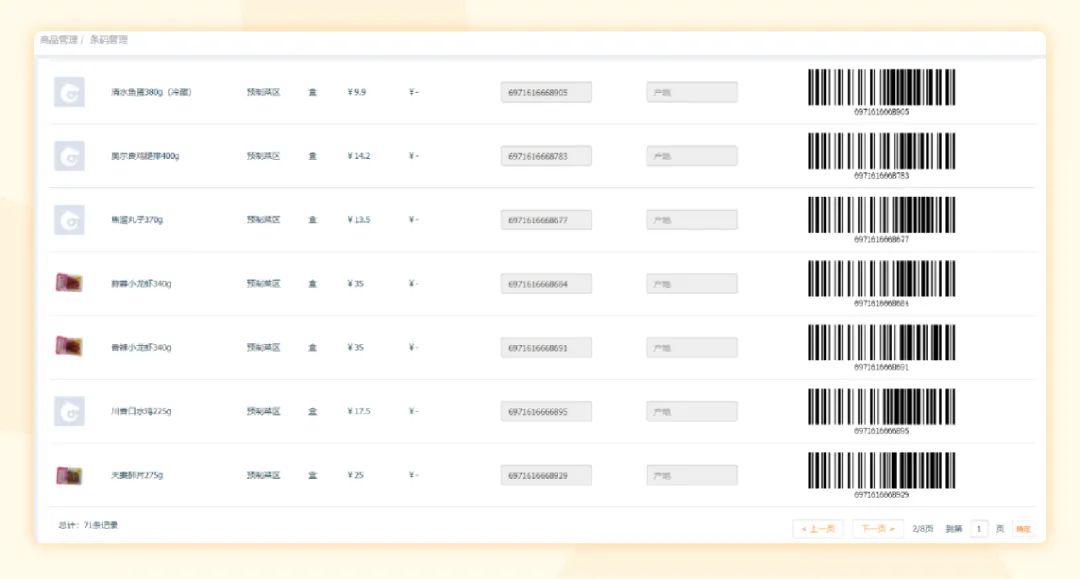Image resolution: width=1080 pixels, height=579 pixels.
Task: Open product photo in the 6971616668691 barcode row
Action: tap(69, 346)
